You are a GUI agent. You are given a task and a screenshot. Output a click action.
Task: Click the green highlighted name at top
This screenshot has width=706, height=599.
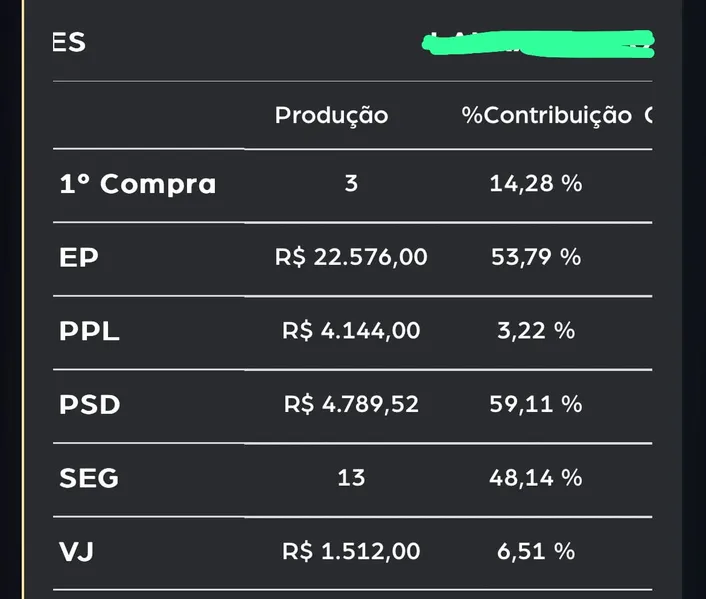(538, 43)
